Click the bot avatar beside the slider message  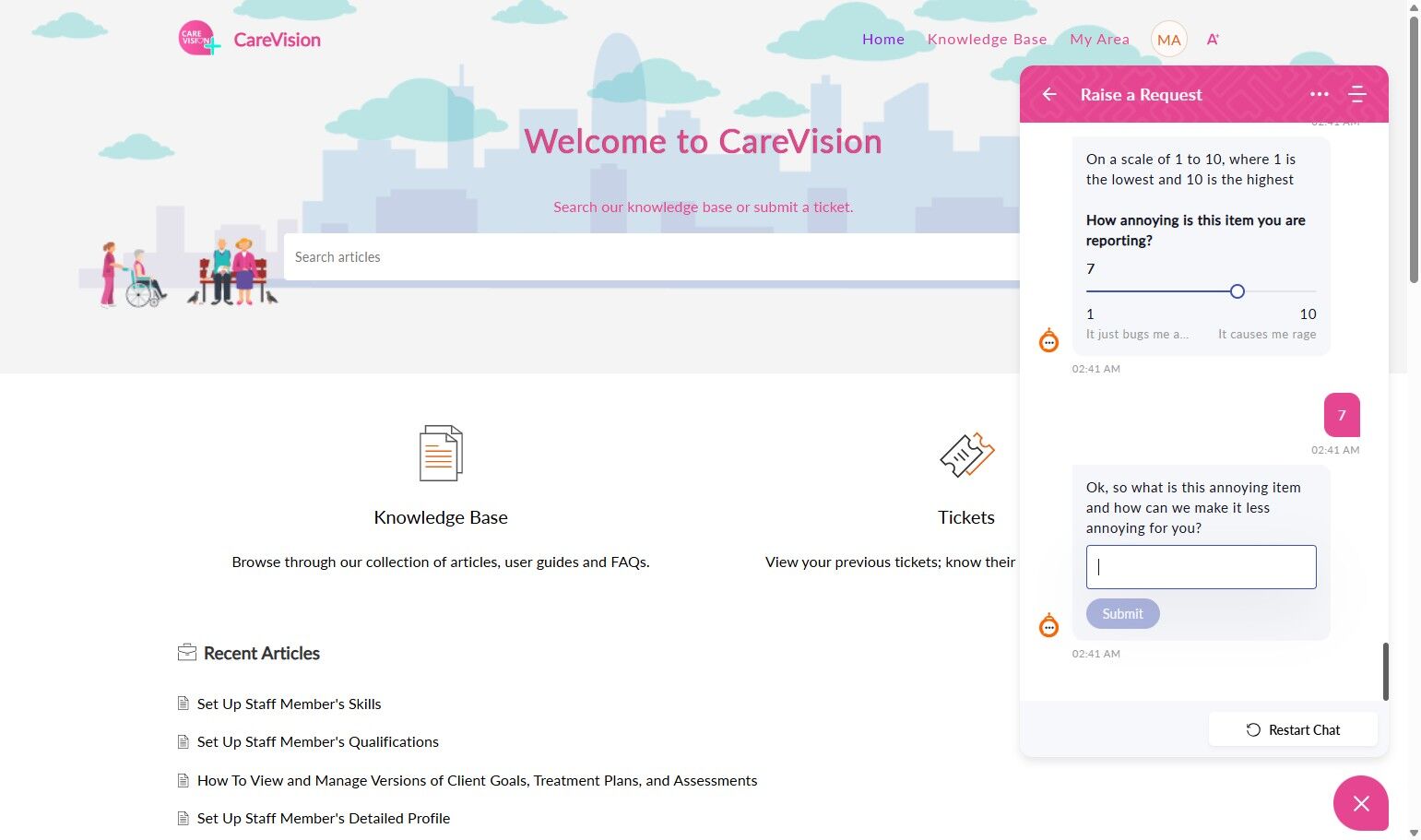click(x=1049, y=340)
